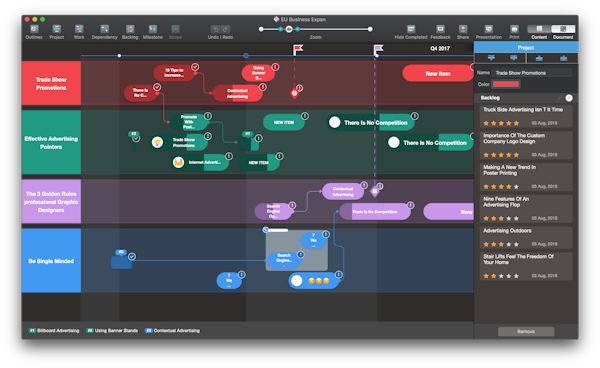Switch to the Content tab
Screen dimensions: 600x368
(x=539, y=29)
